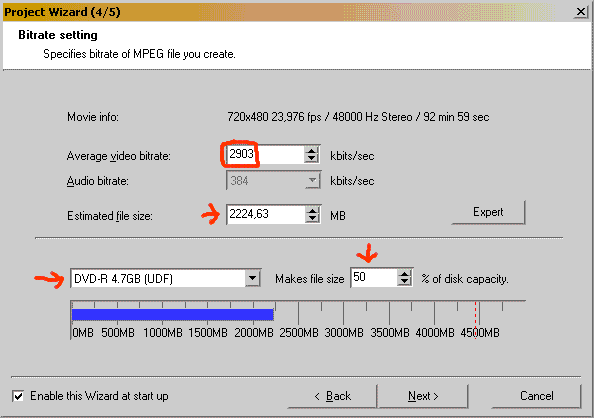Decrease estimated file size spinner down

tap(312, 219)
